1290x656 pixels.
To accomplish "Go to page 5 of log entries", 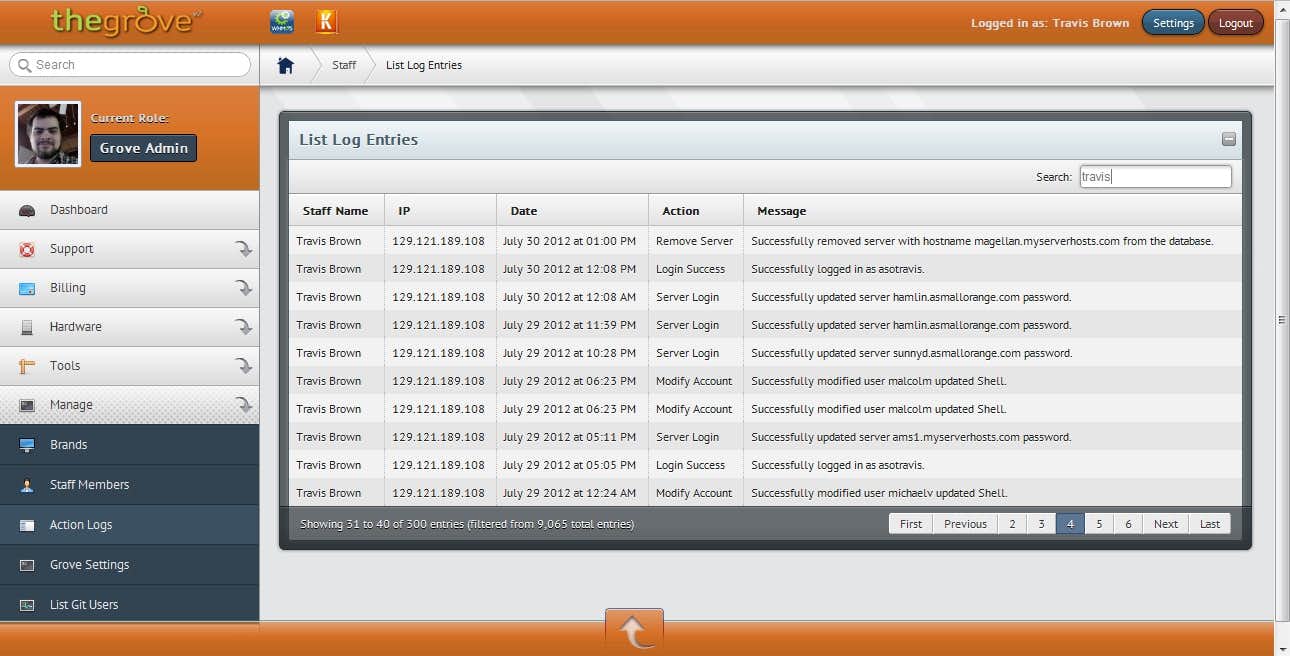I will pos(1099,524).
